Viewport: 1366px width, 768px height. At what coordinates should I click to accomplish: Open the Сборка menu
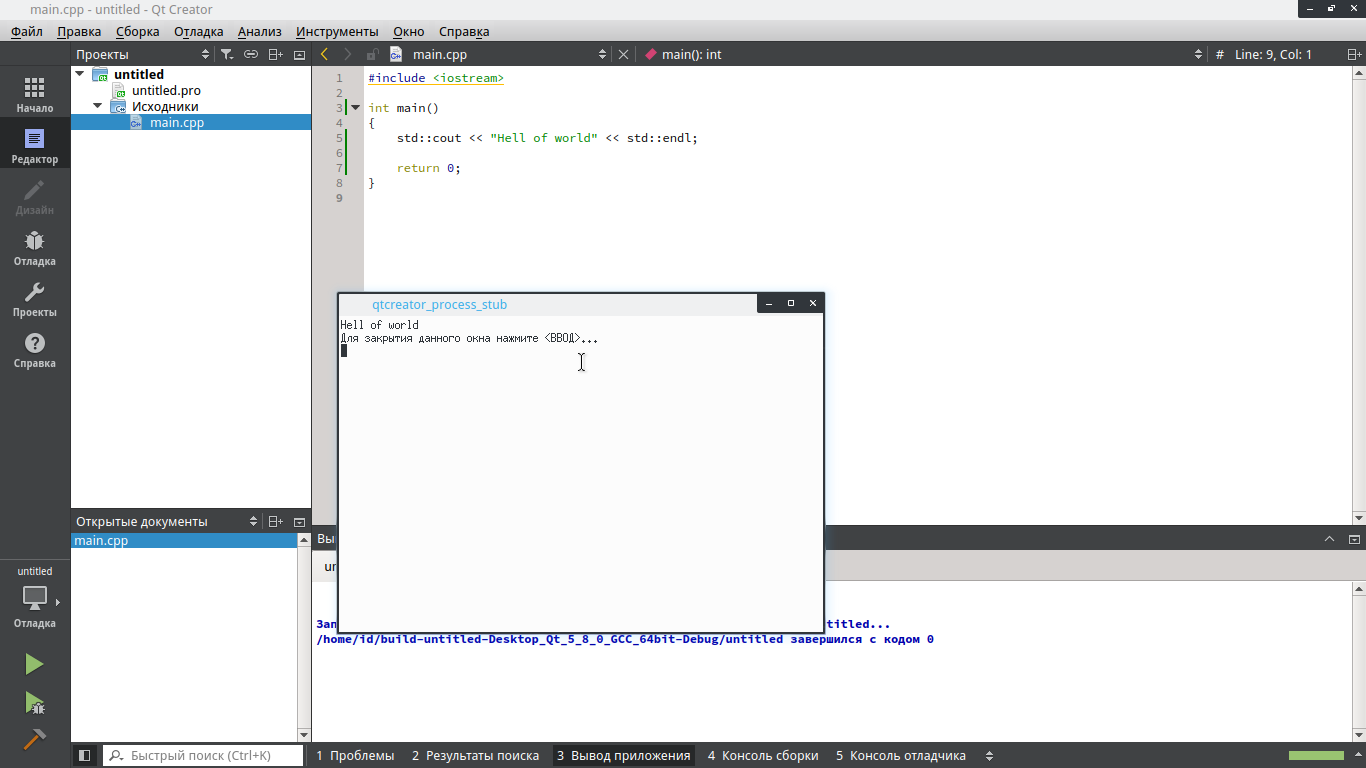click(x=137, y=32)
